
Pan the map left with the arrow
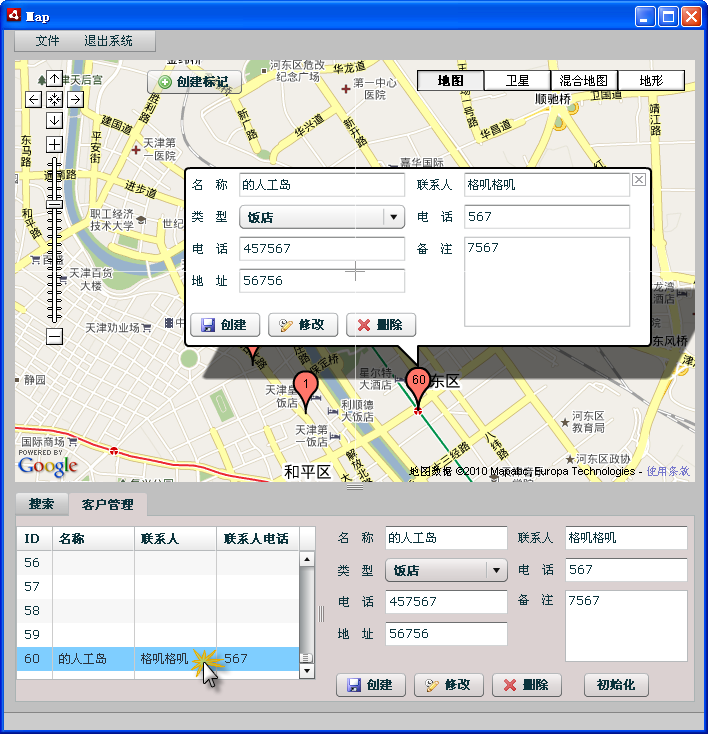pyautogui.click(x=33, y=99)
